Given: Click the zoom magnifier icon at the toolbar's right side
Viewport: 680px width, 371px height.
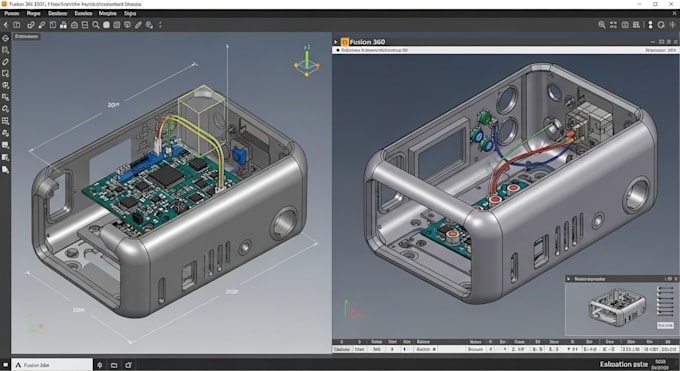Looking at the screenshot, I should [602, 25].
